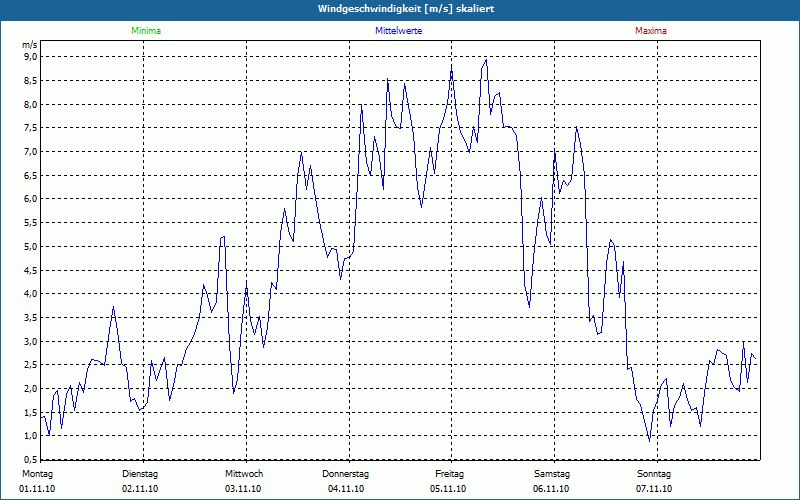Click the 1,0 y-axis value
Screen dimensions: 800x500
tap(31, 436)
